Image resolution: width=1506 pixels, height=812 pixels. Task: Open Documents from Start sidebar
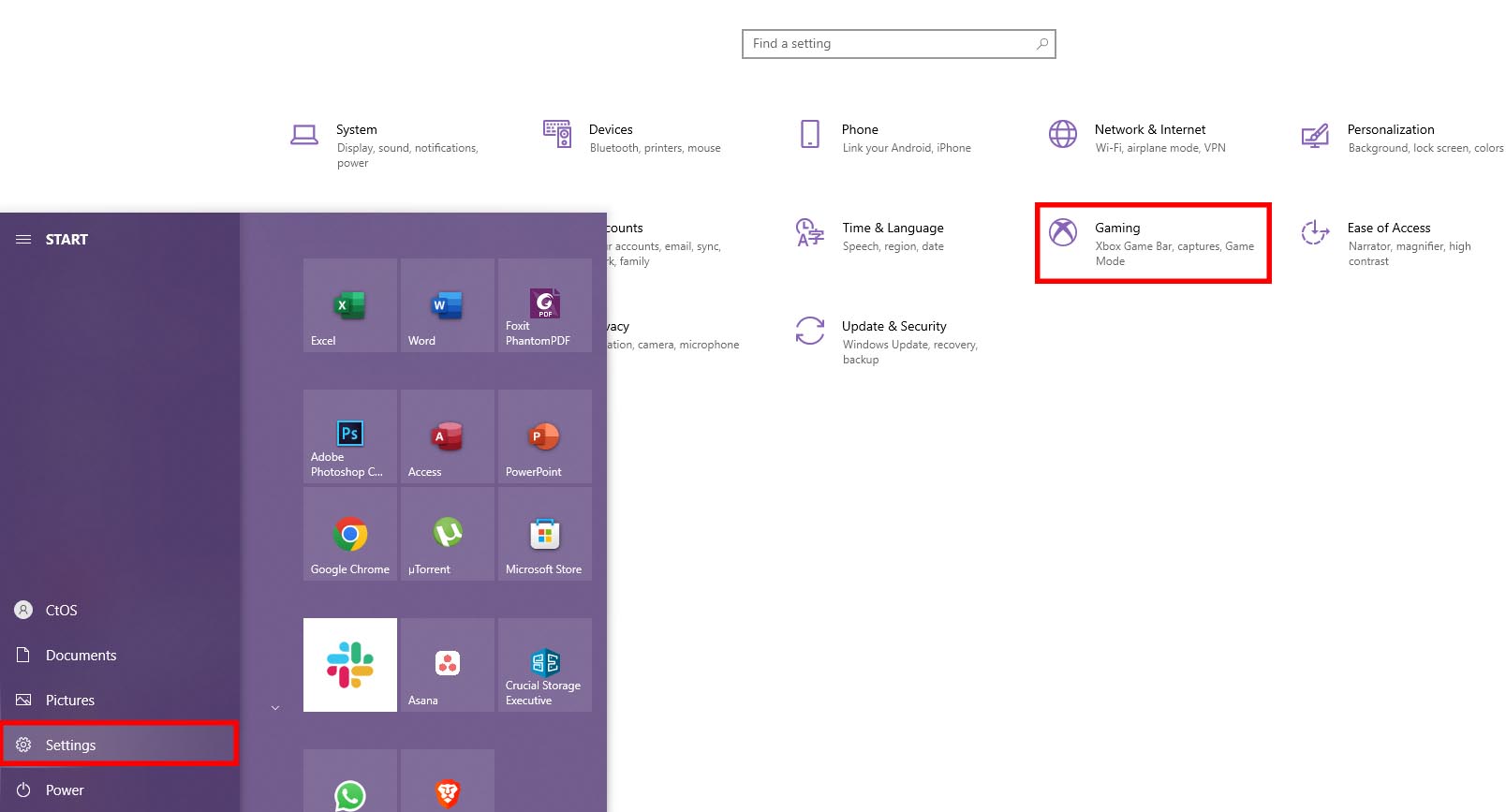pos(81,656)
